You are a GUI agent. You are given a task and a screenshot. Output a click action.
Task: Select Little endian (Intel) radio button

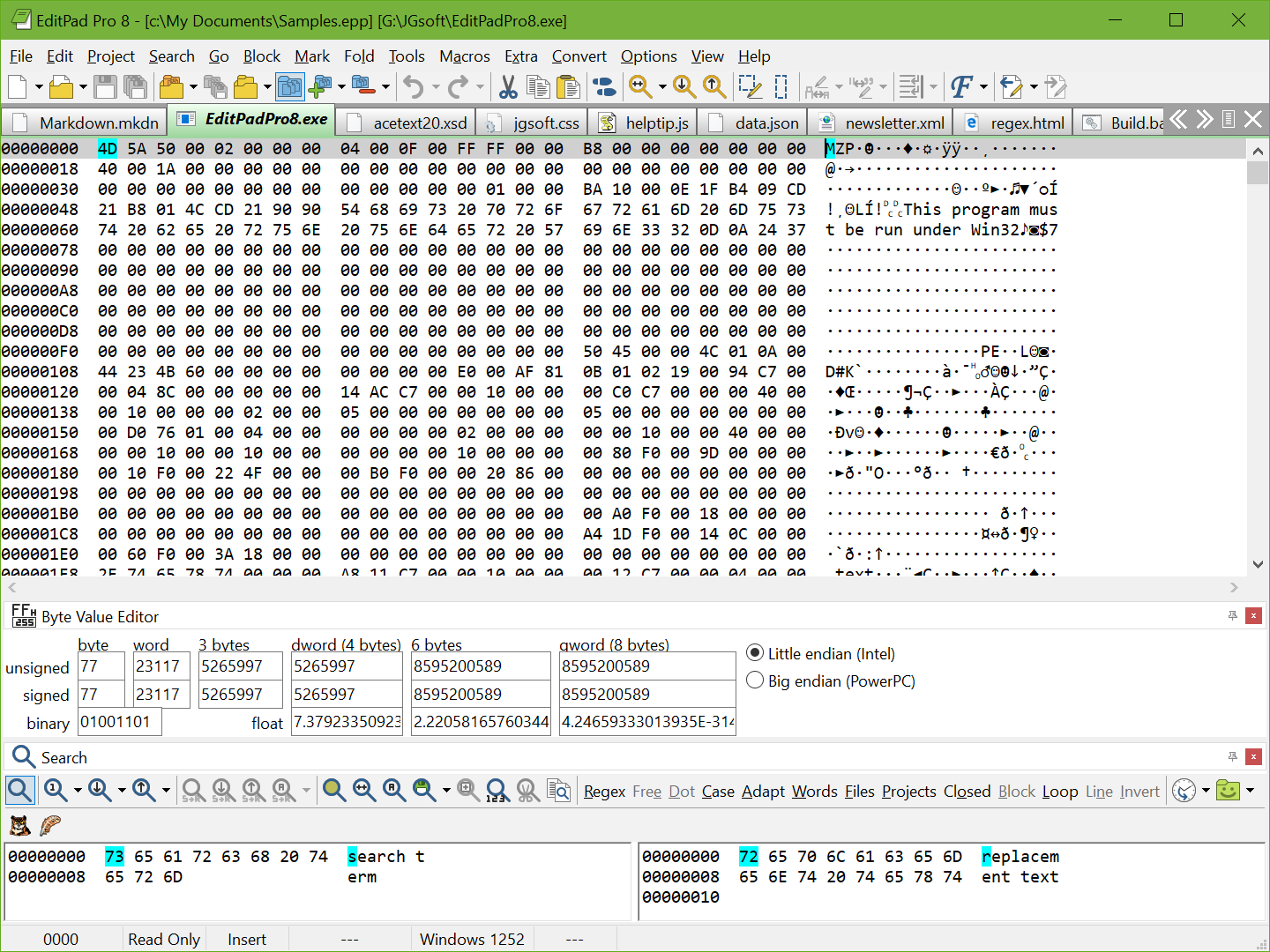[755, 653]
